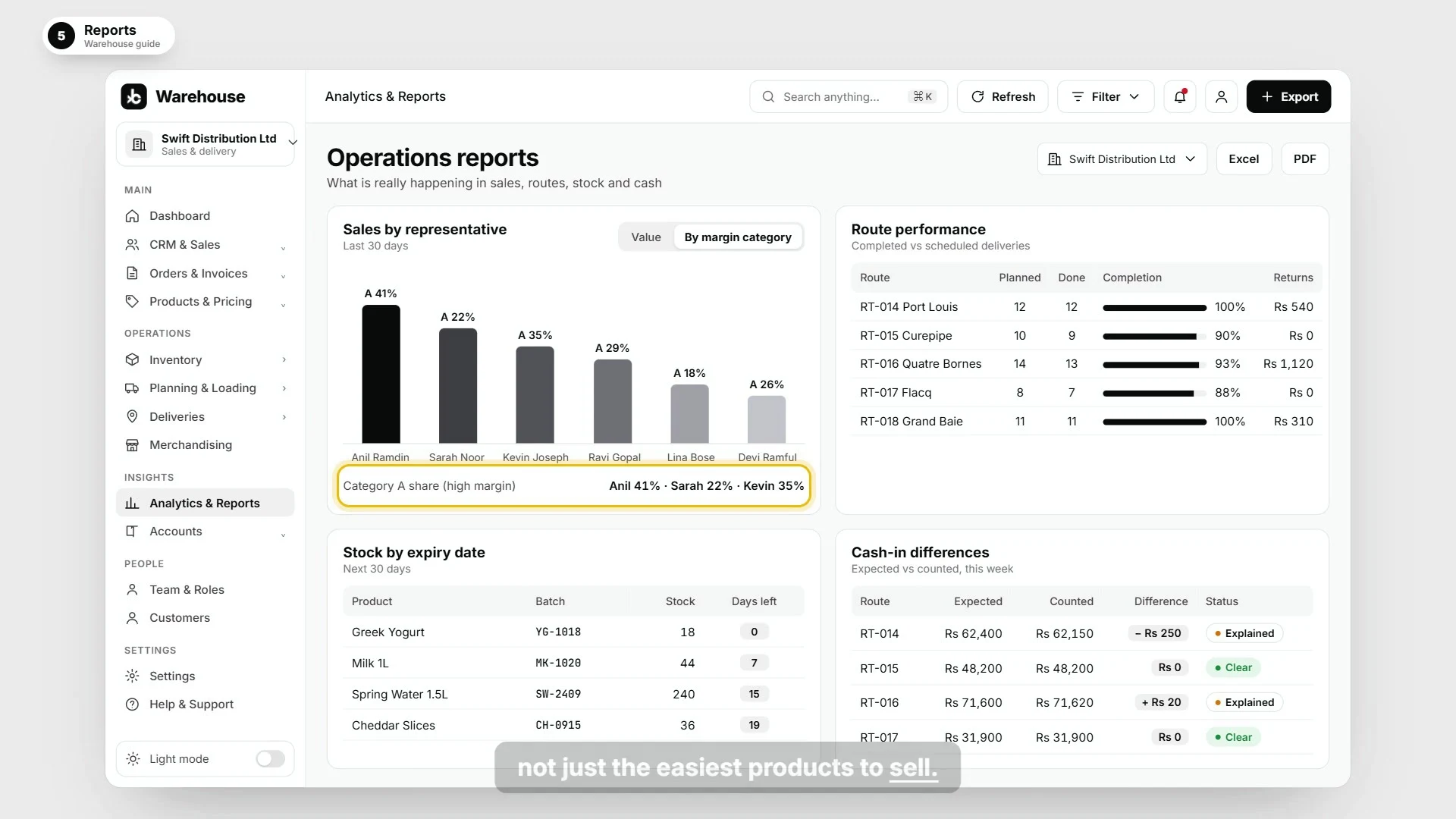Click the Analytics & Reports chart icon

132,503
